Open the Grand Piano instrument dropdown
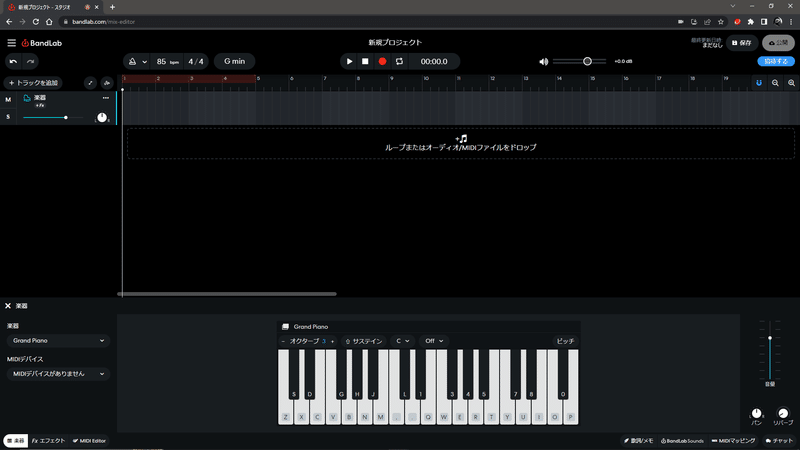This screenshot has height=450, width=800. (58, 340)
